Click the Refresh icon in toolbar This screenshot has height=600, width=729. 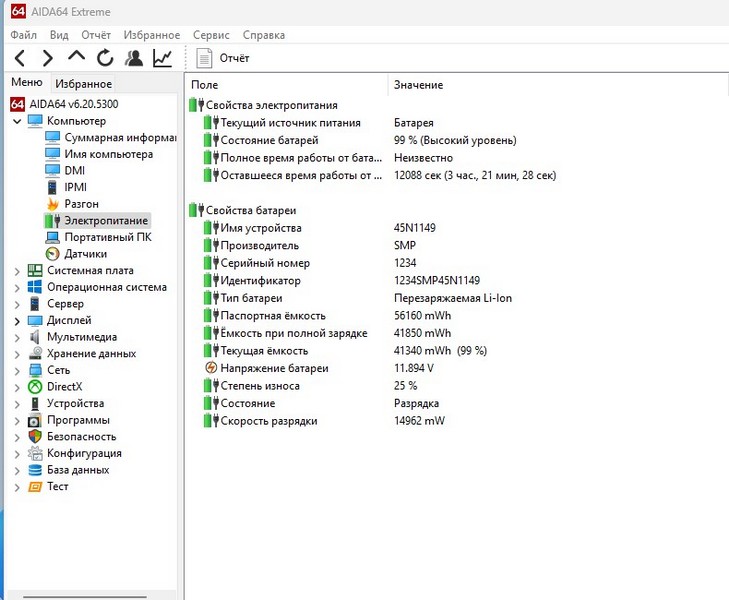click(x=105, y=58)
